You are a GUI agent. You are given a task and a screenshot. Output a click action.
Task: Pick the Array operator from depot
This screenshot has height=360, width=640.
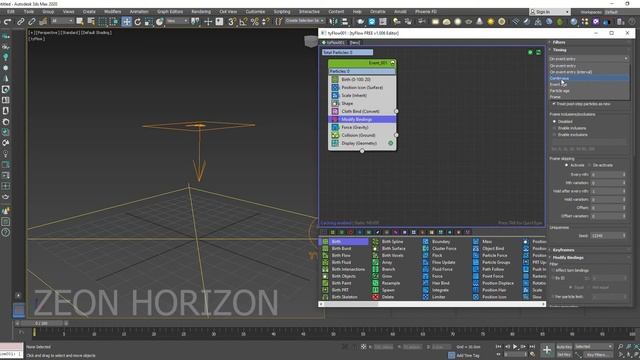[x=387, y=262]
